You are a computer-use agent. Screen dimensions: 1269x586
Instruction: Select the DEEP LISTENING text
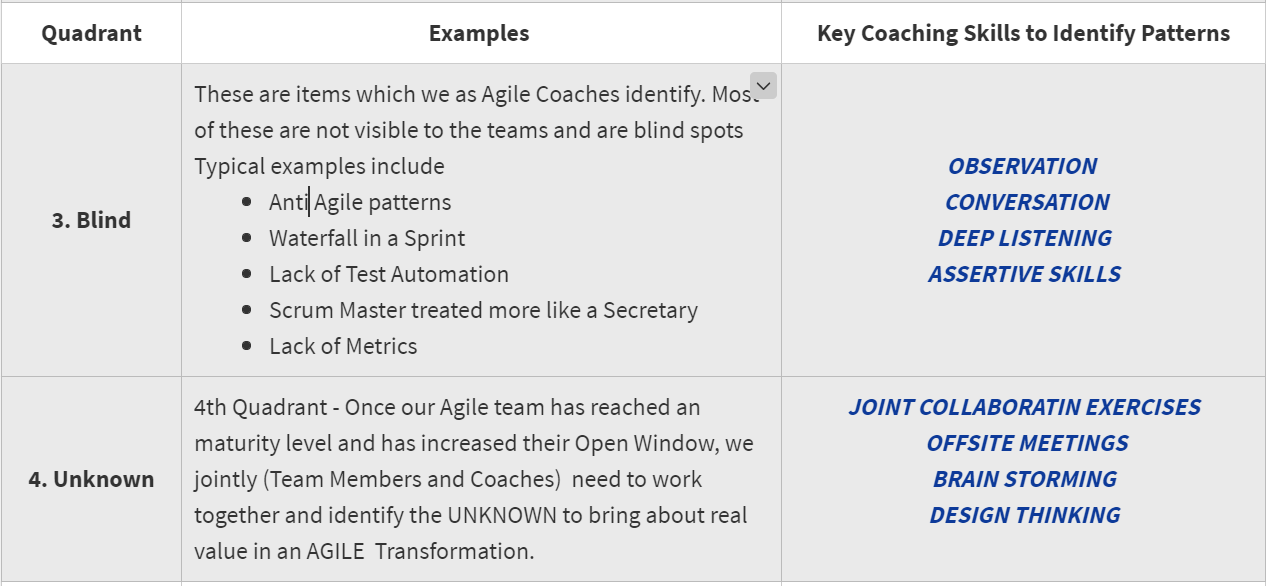1024,238
